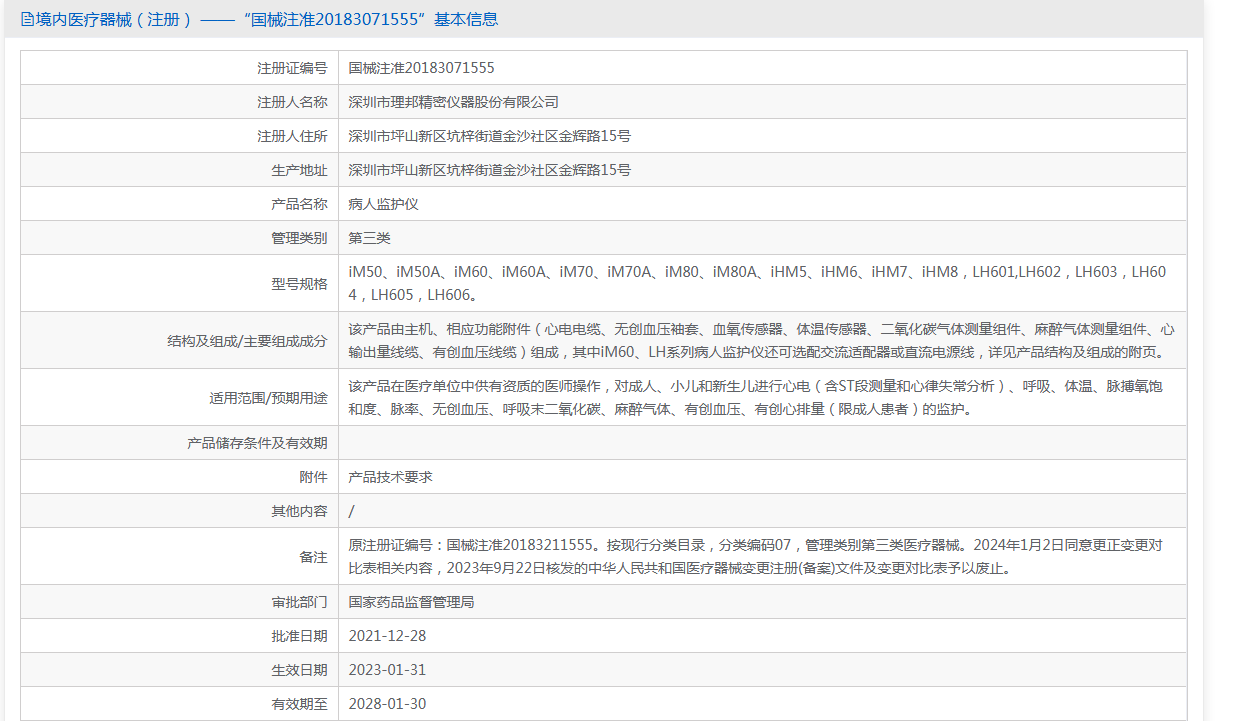Click the 型号规格 label
1257x721 pixels.
pos(299,284)
